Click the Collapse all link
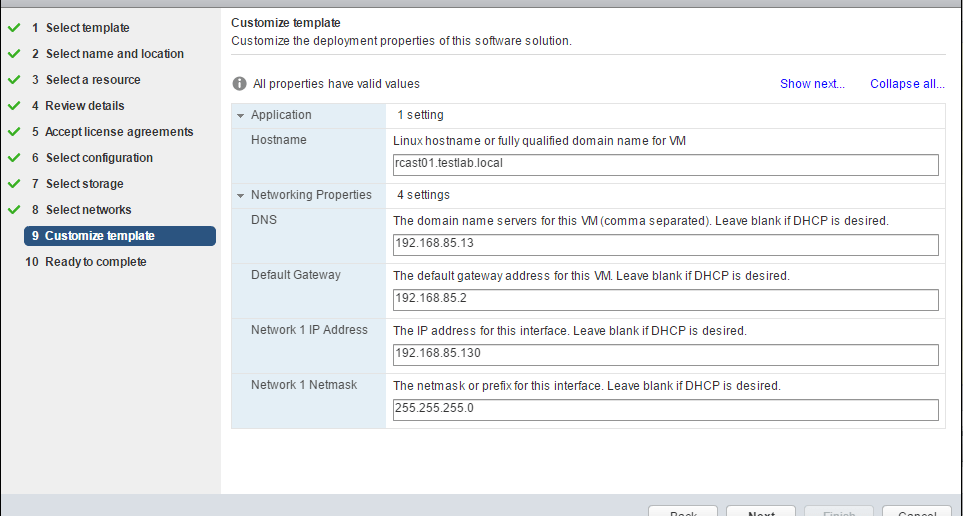Viewport: 963px width, 516px height. tap(907, 84)
